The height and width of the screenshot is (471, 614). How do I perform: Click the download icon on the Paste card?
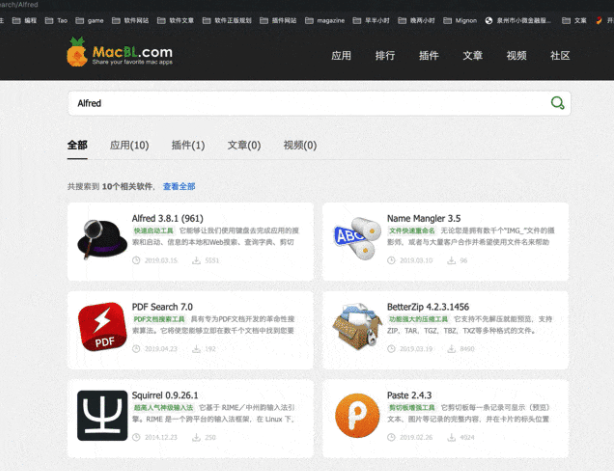tap(451, 437)
